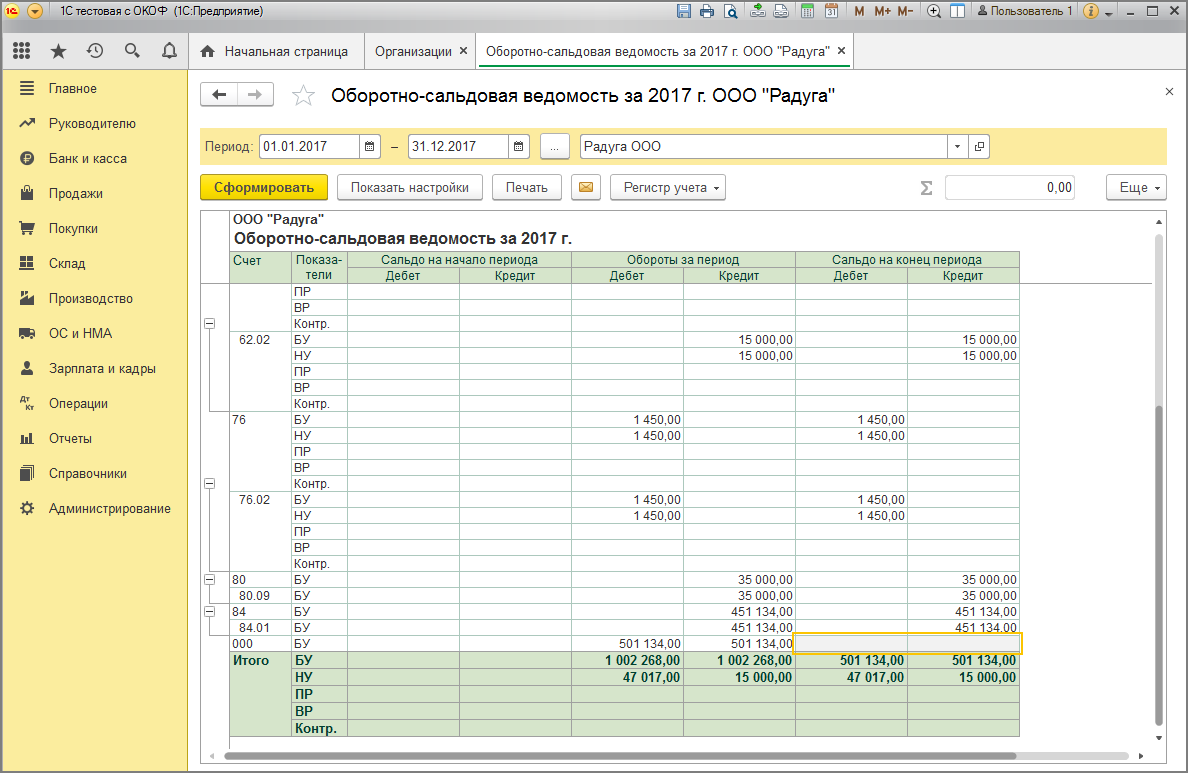
Task: Open the organization card icon button
Action: pos(979,146)
